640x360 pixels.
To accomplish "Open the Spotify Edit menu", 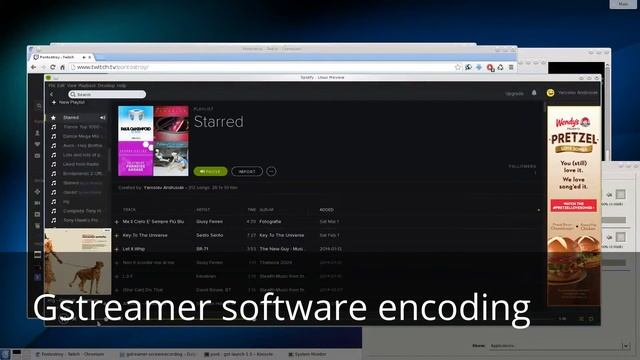I will [x=61, y=86].
